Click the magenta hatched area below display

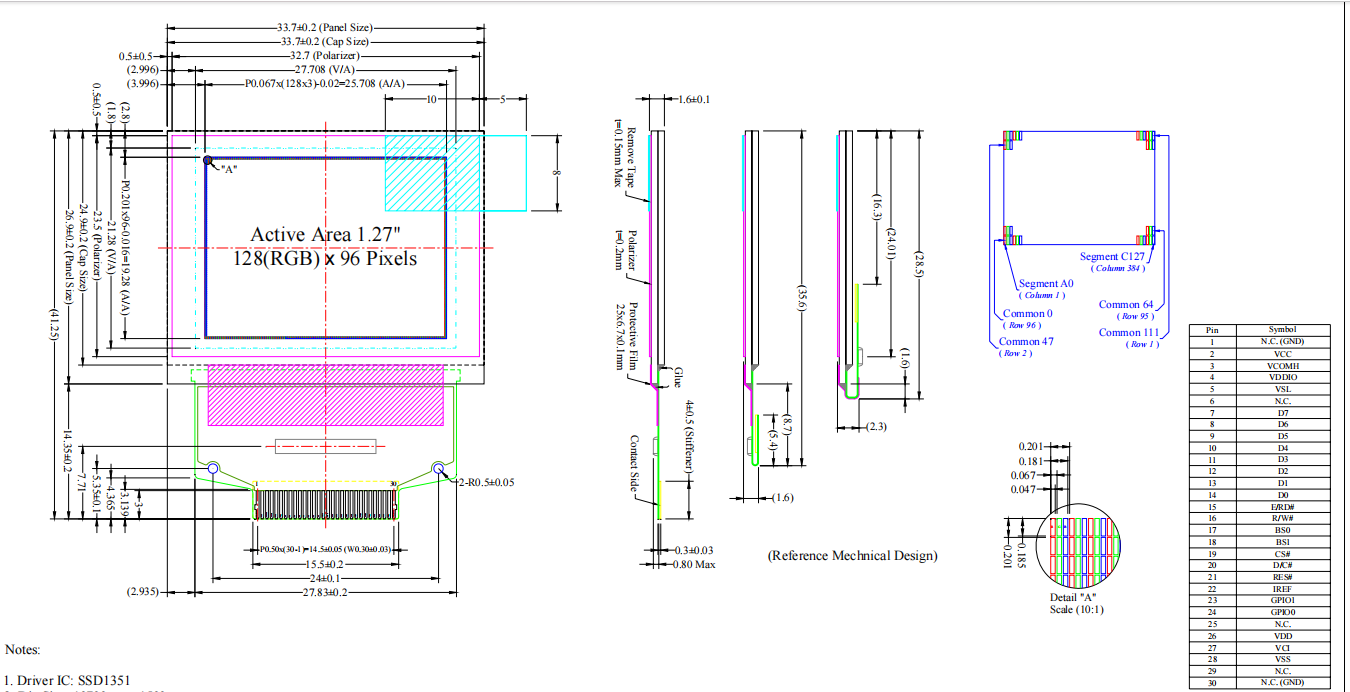tap(325, 393)
